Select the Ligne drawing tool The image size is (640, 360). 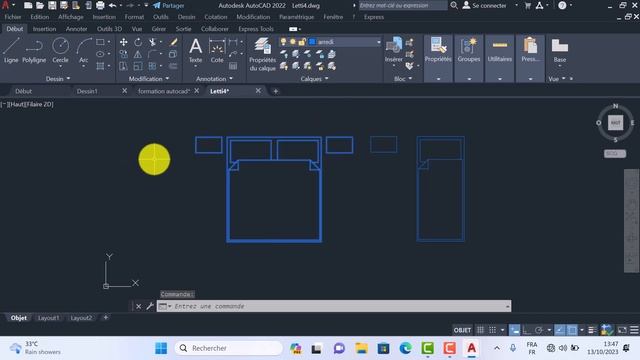pos(11,50)
